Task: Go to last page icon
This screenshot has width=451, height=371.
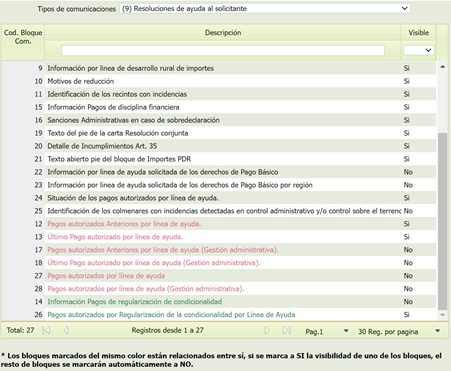Action: pyautogui.click(x=287, y=330)
